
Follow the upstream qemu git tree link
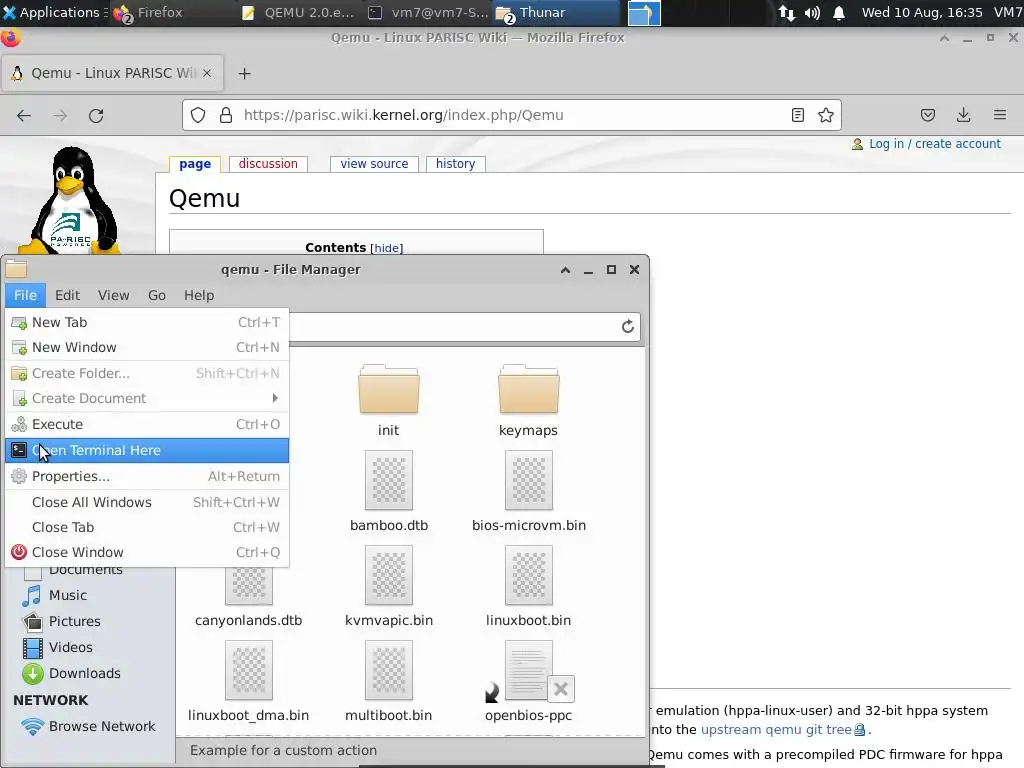[776, 729]
